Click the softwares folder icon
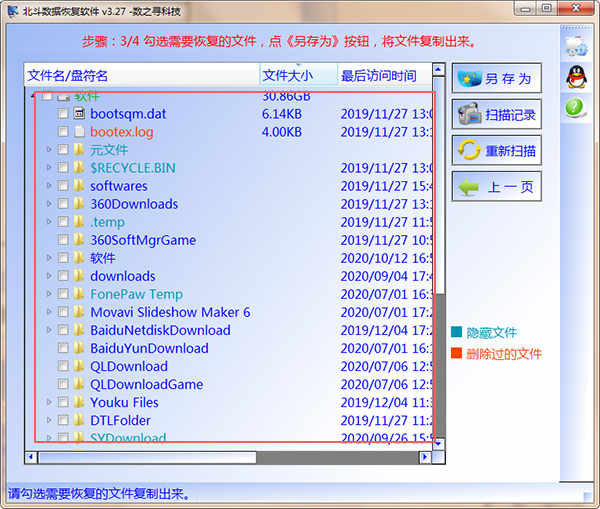This screenshot has height=509, width=600. (x=79, y=186)
